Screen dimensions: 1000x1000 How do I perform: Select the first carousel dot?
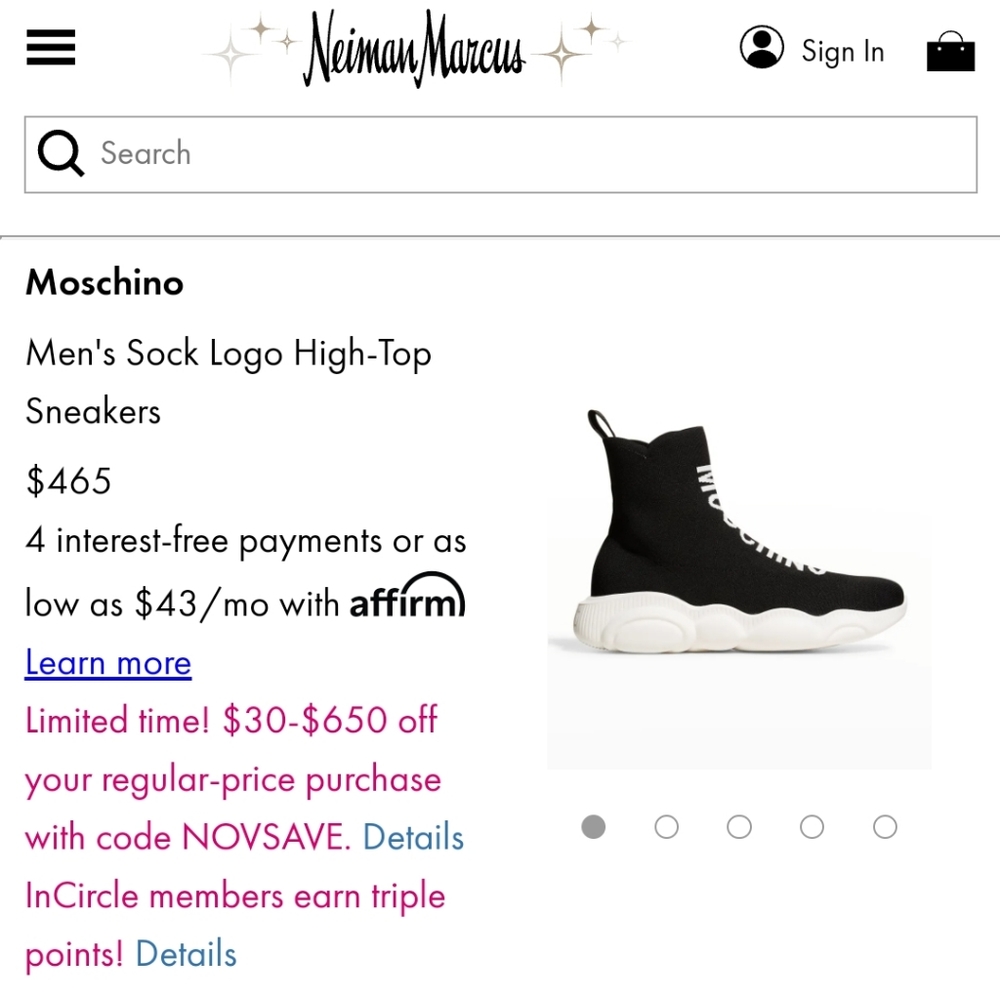pyautogui.click(x=593, y=827)
